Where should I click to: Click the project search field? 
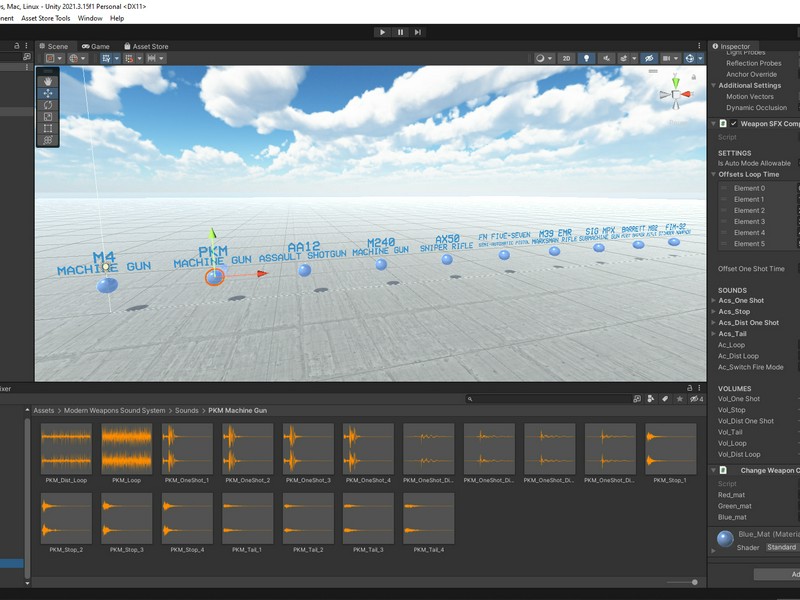point(547,399)
